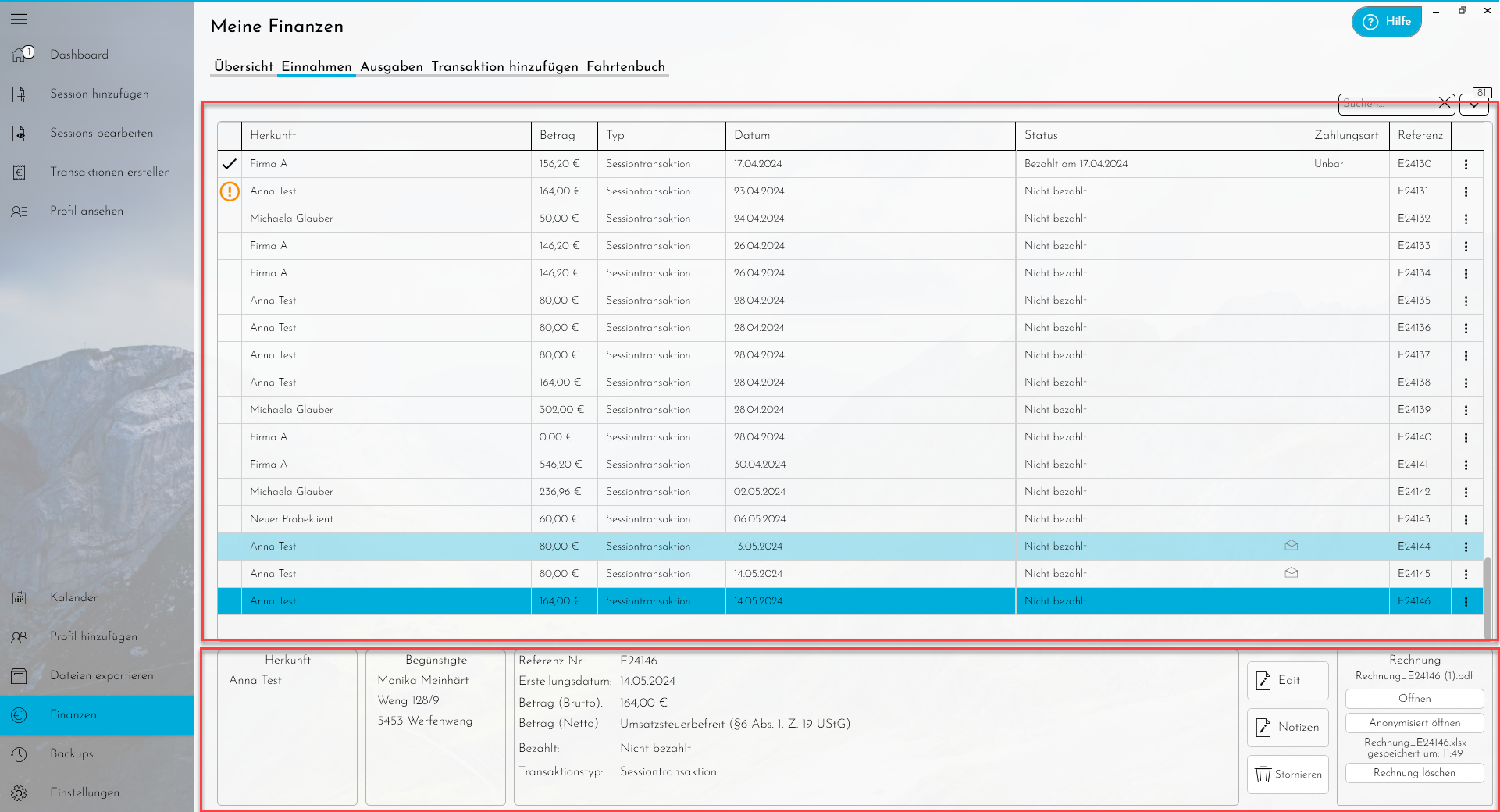
Task: Click the Backups clock icon
Action: [20, 753]
